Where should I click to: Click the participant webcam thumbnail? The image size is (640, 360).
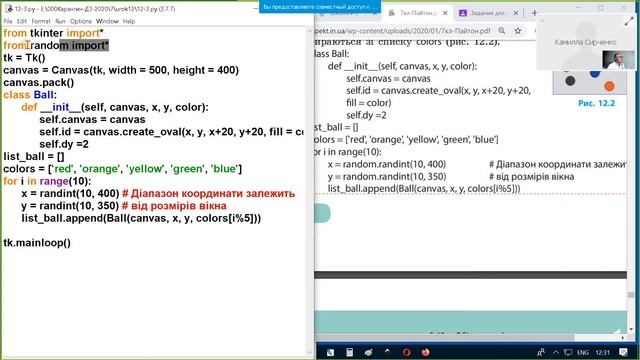pos(618,60)
